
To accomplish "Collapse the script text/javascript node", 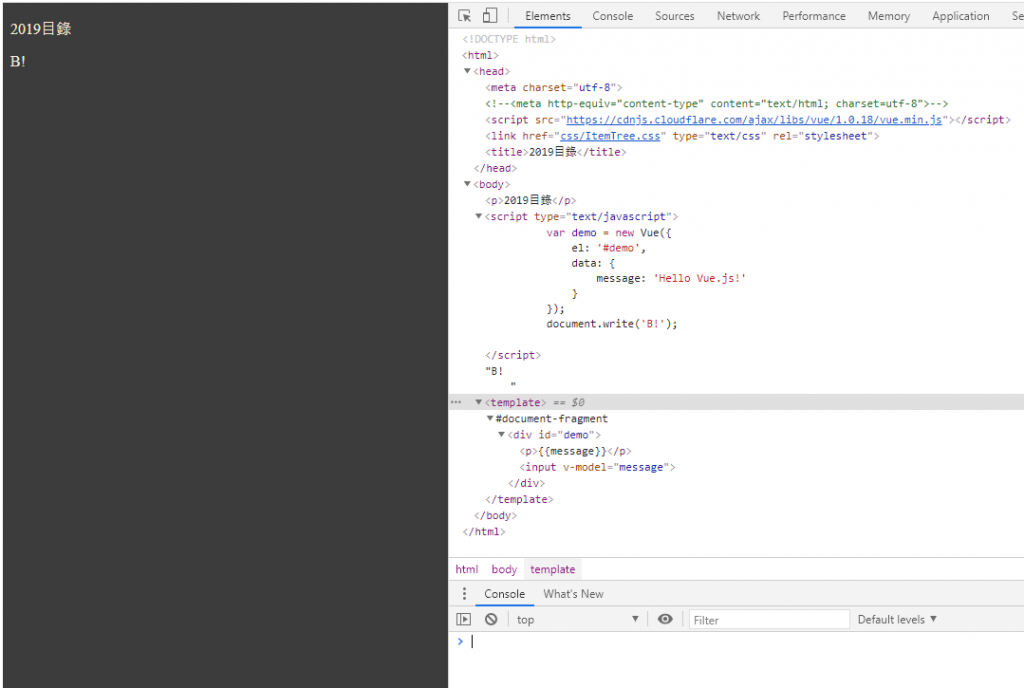I will [479, 216].
